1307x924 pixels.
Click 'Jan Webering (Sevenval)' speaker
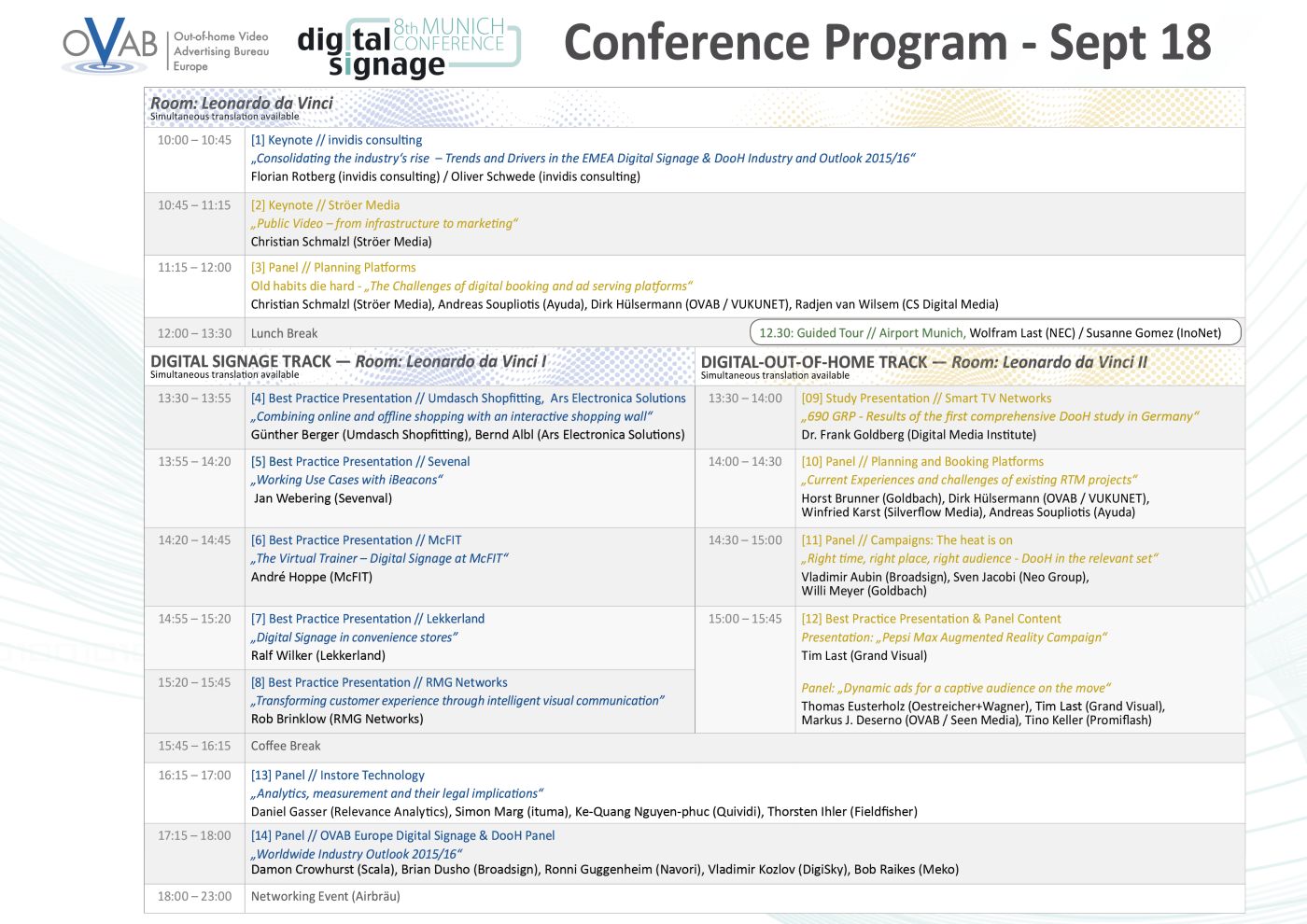tap(323, 498)
